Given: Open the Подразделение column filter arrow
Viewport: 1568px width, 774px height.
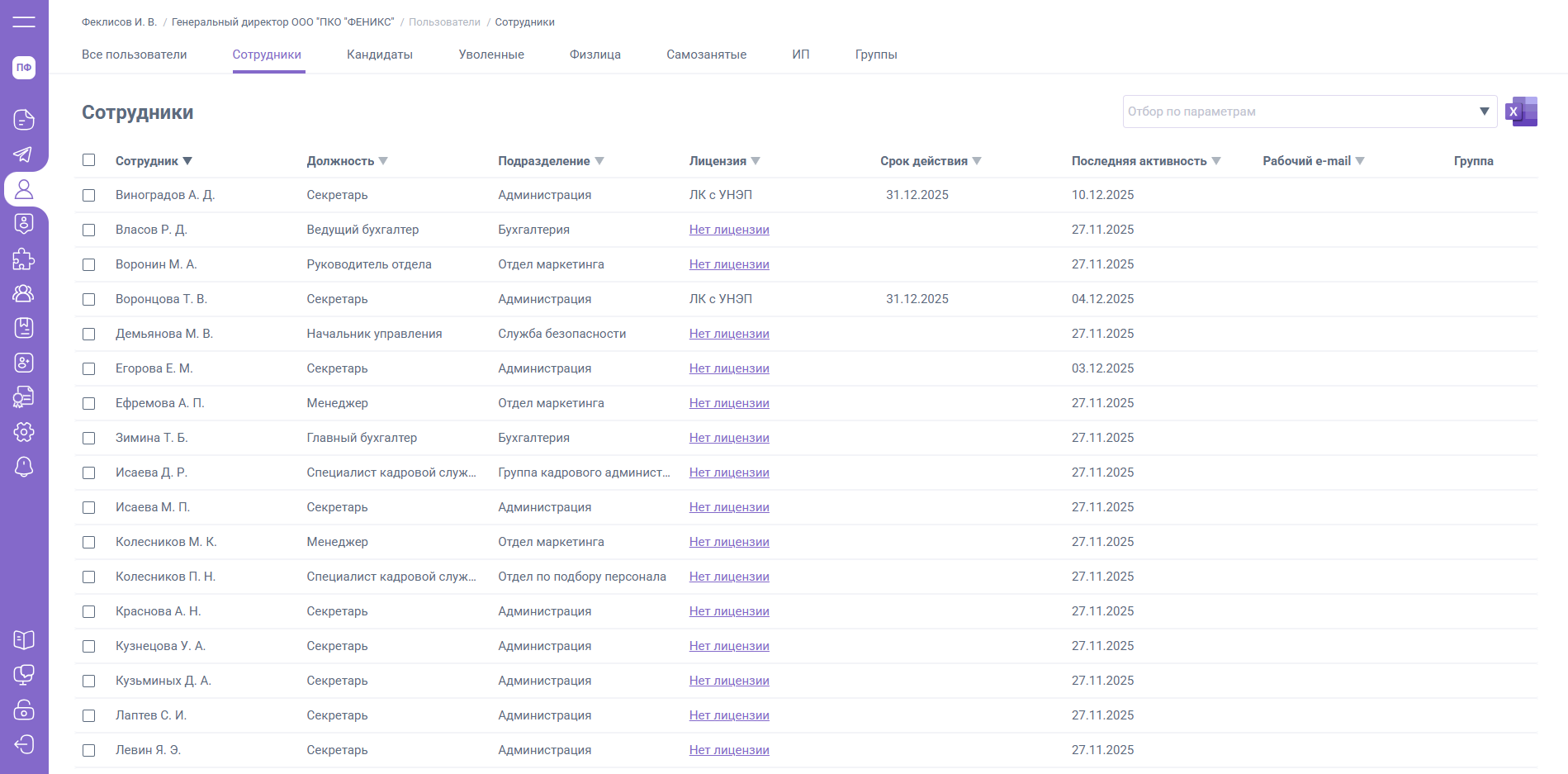Looking at the screenshot, I should 599,161.
